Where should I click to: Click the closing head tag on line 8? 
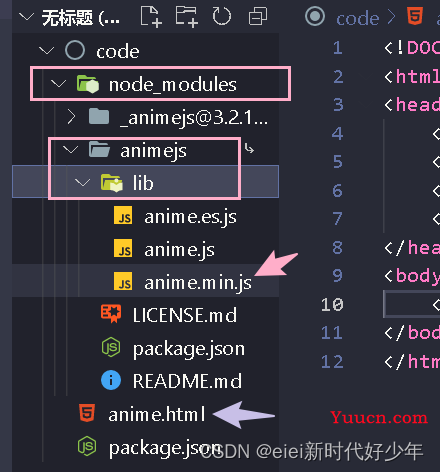[424, 247]
